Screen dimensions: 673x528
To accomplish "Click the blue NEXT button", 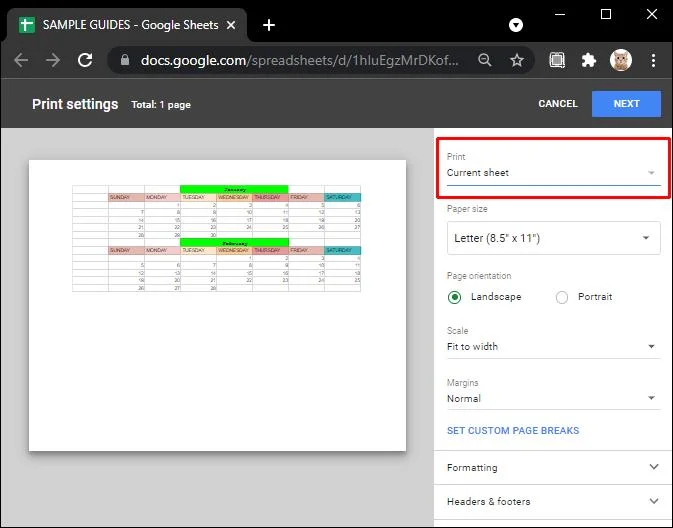I will point(626,104).
